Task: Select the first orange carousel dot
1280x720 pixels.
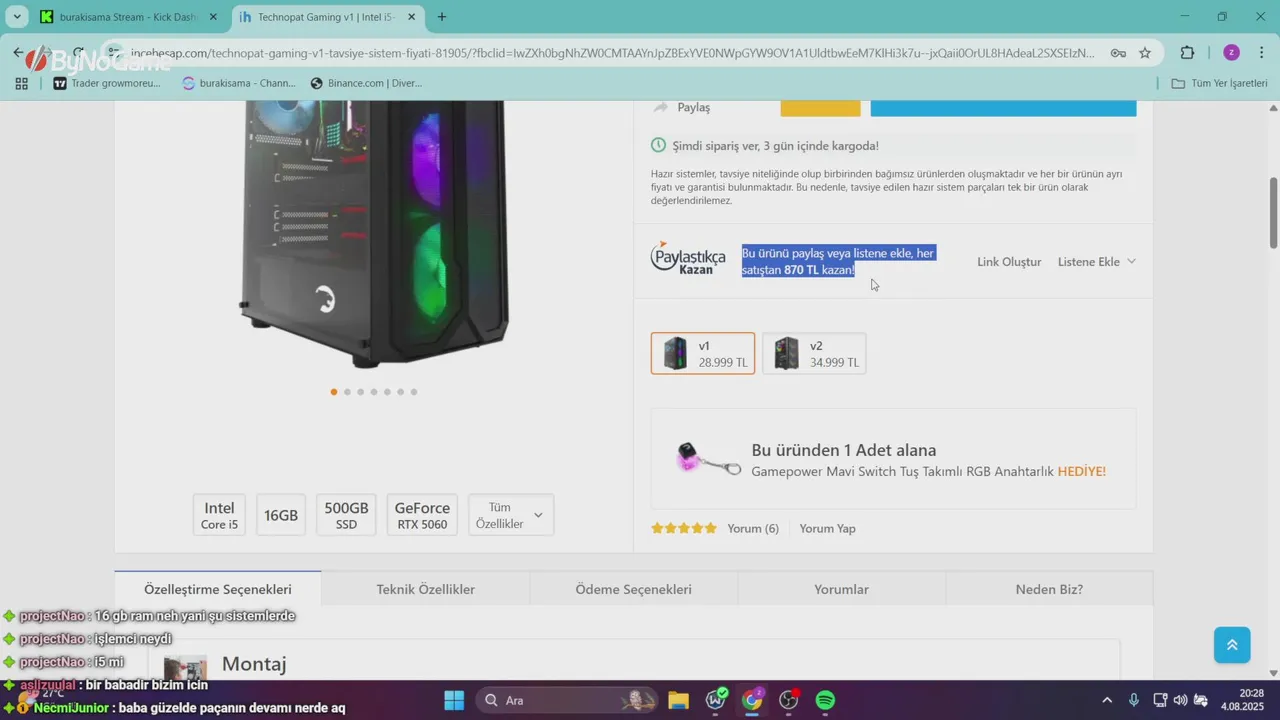Action: (x=334, y=392)
